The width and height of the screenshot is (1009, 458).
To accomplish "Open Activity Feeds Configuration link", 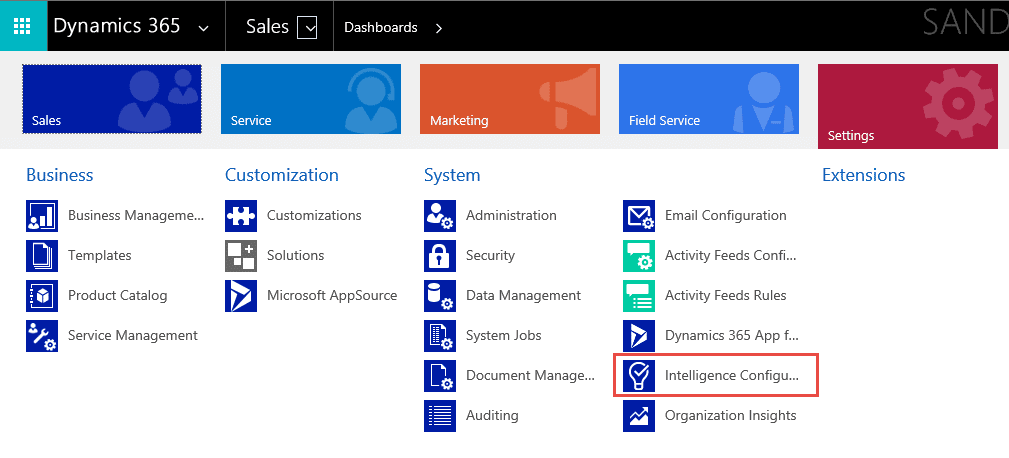I will click(x=731, y=255).
